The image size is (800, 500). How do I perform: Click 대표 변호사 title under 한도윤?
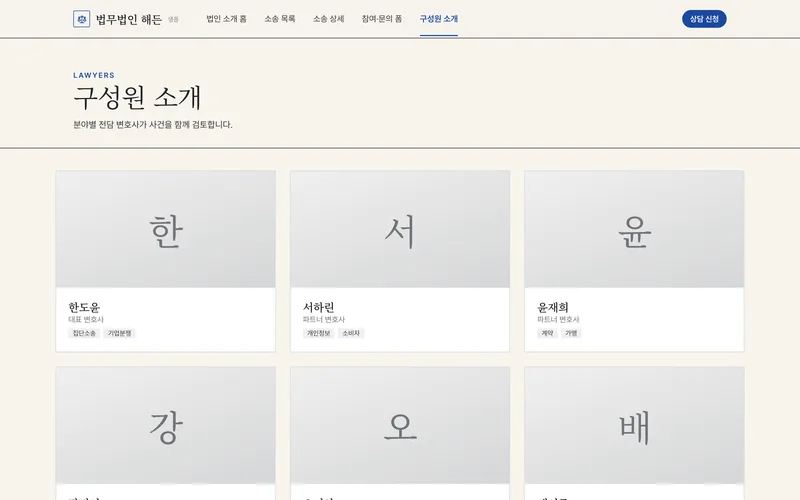coord(86,319)
